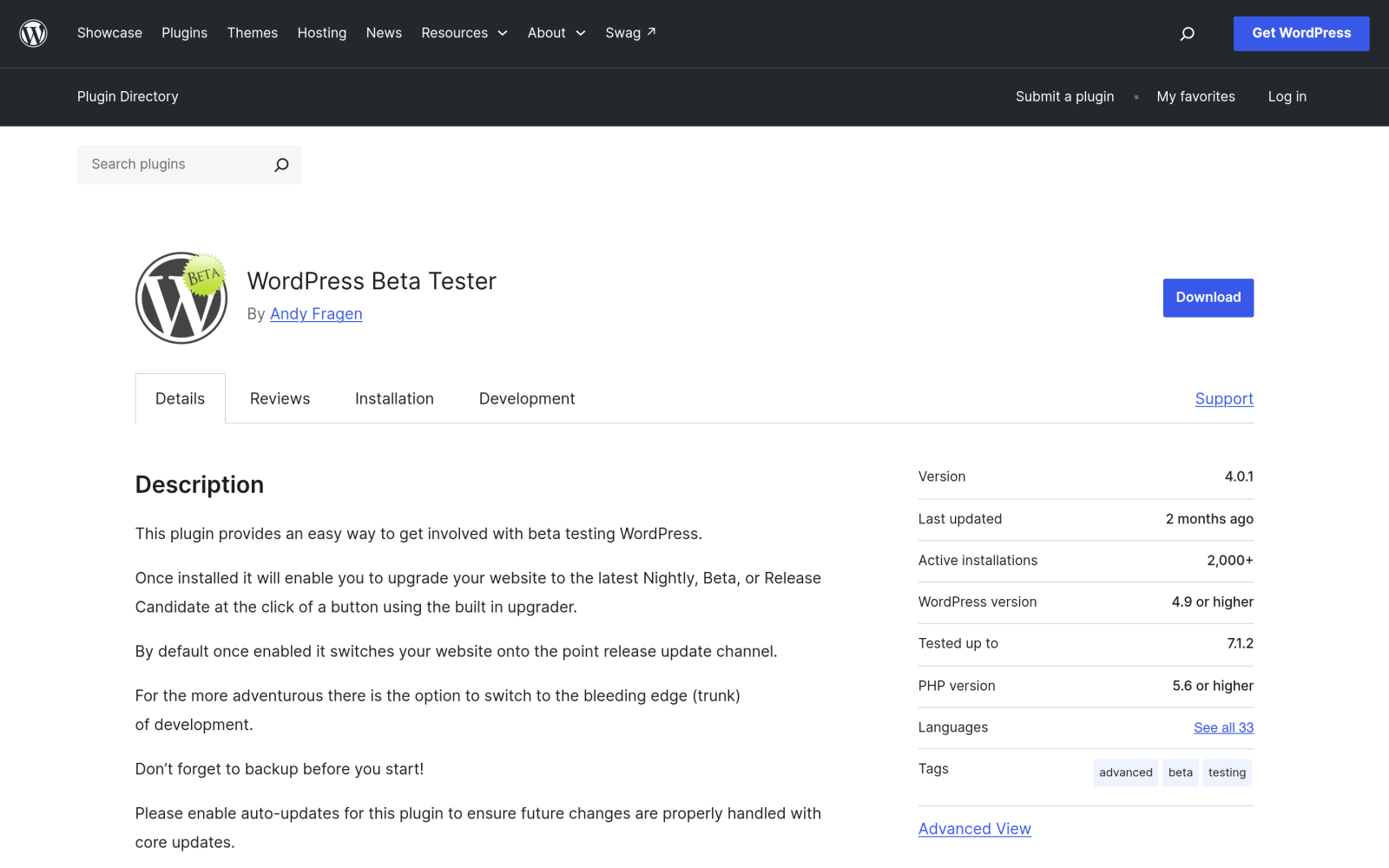Open Showcase in top navigation
Screen dimensions: 1389x868
click(x=109, y=33)
